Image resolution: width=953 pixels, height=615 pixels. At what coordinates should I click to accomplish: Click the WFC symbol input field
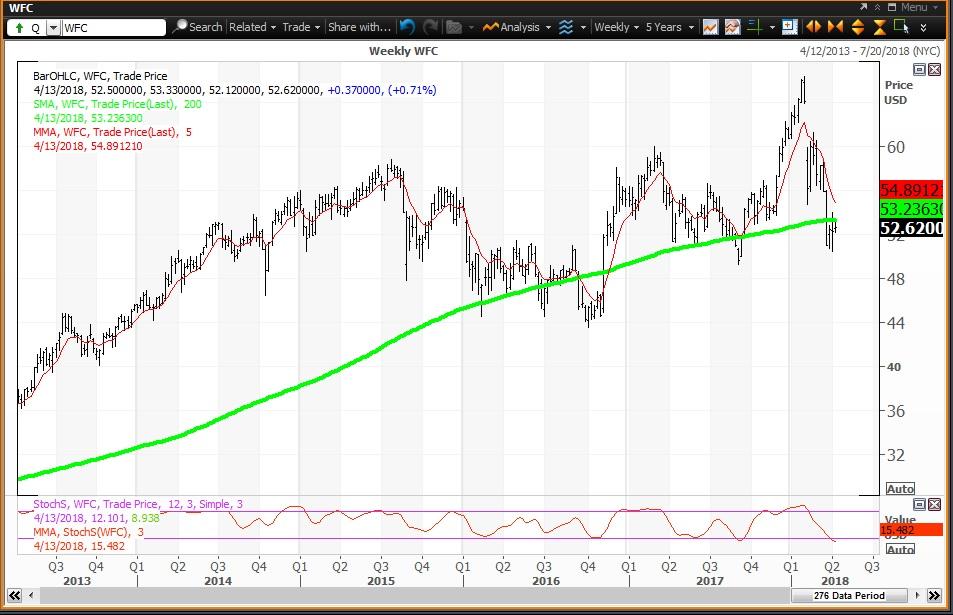click(113, 28)
